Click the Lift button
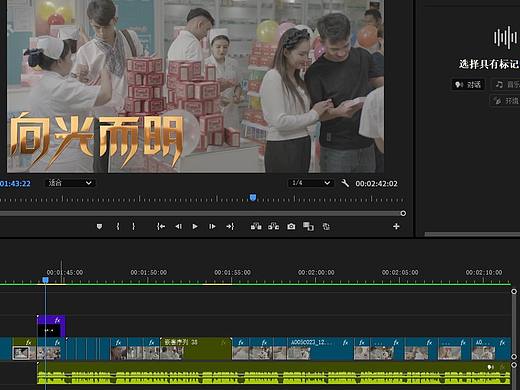 pos(256,227)
